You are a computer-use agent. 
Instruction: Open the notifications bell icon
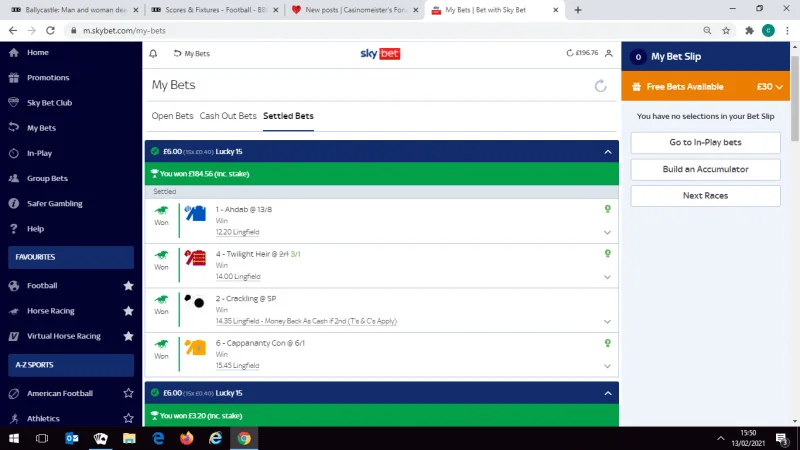coord(153,54)
